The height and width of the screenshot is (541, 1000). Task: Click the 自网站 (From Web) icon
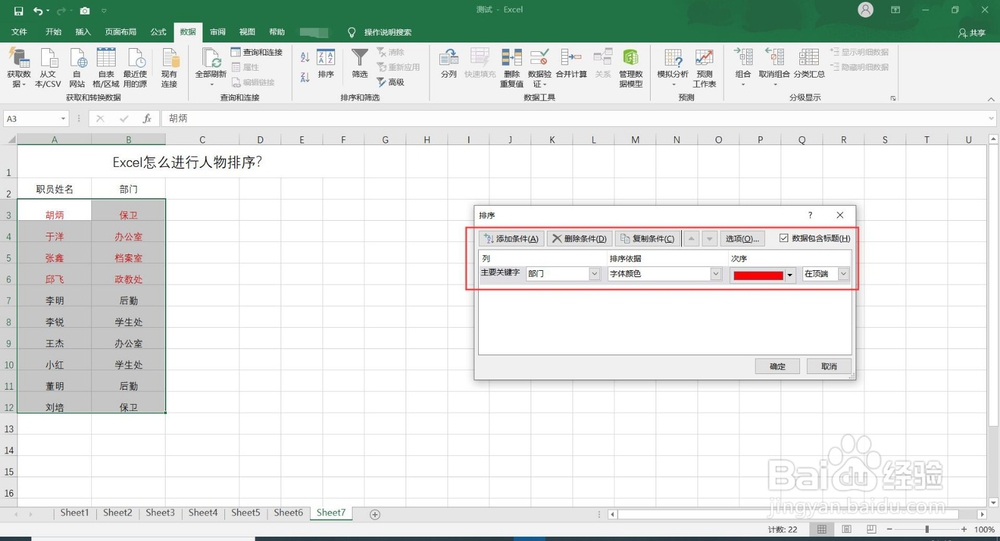(78, 59)
